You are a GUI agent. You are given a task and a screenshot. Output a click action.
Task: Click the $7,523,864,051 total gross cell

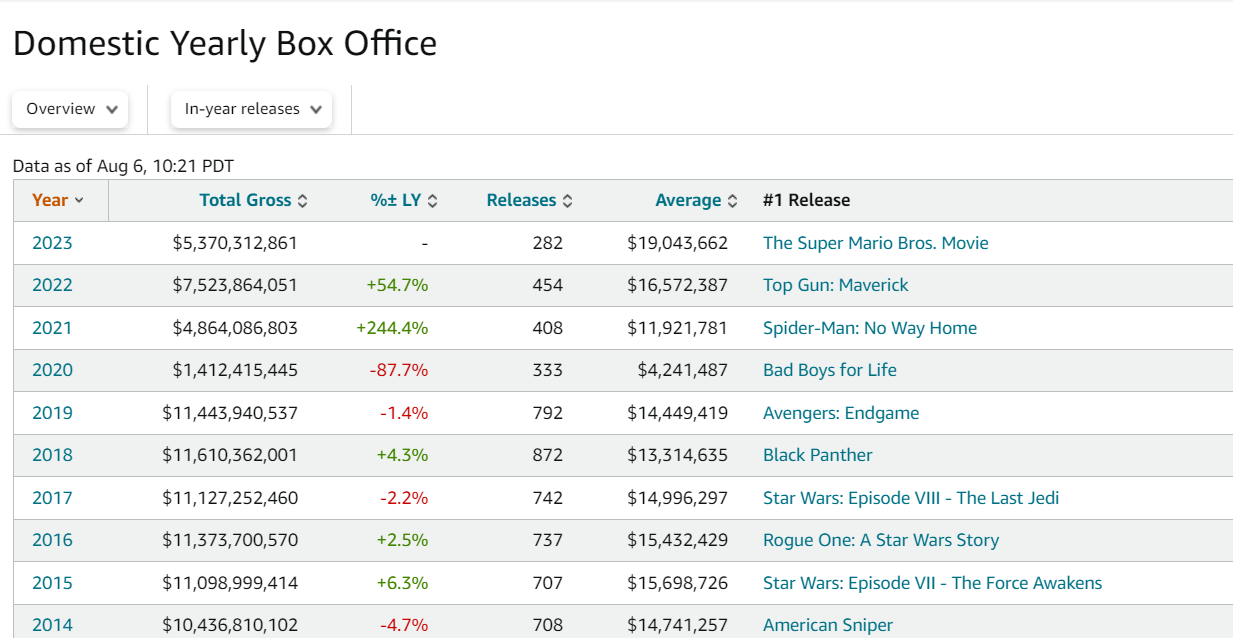[235, 285]
